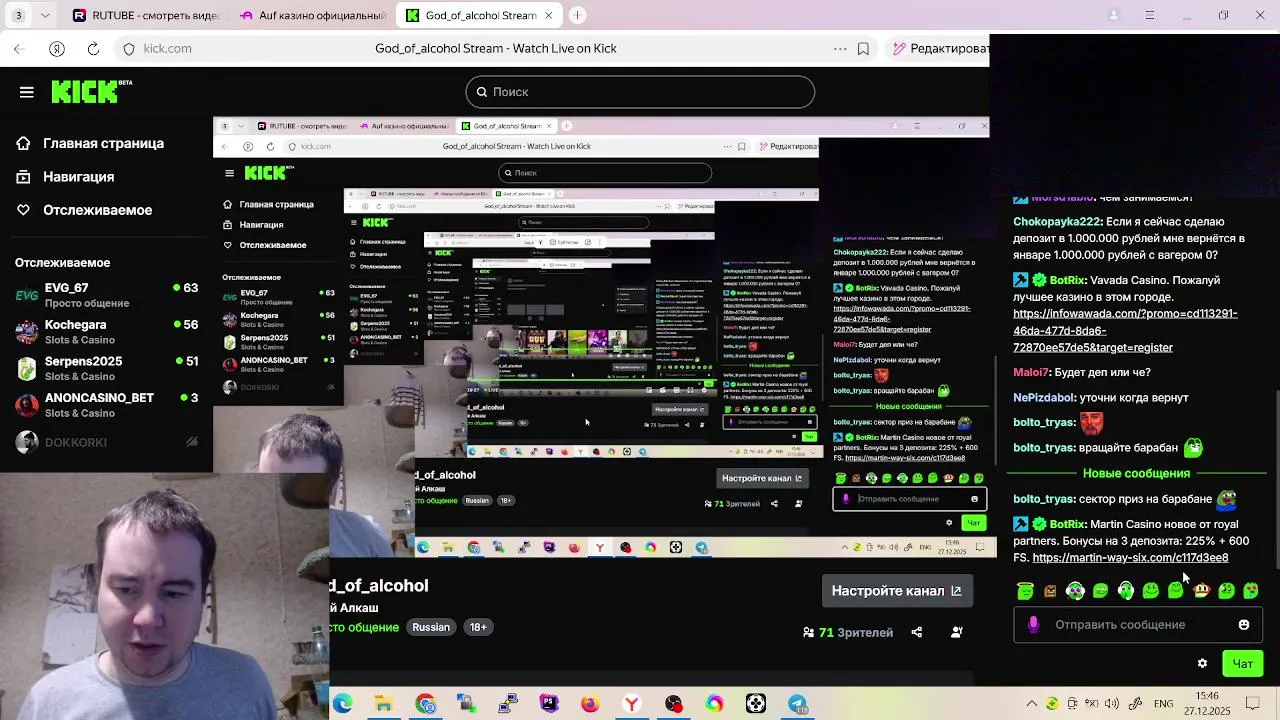Screen dimensions: 1280x720
Task: Open Главная страница in the sidebar
Action: click(x=103, y=143)
